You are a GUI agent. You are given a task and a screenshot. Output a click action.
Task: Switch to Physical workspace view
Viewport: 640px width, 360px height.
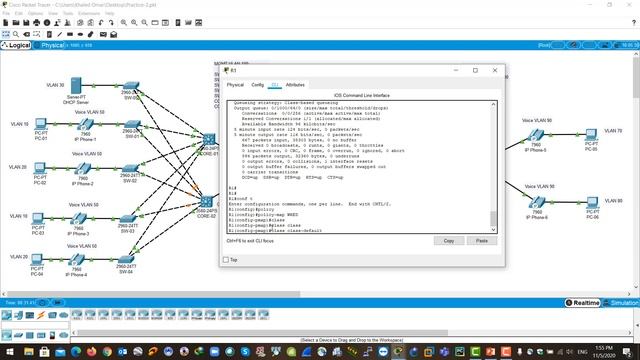point(50,45)
